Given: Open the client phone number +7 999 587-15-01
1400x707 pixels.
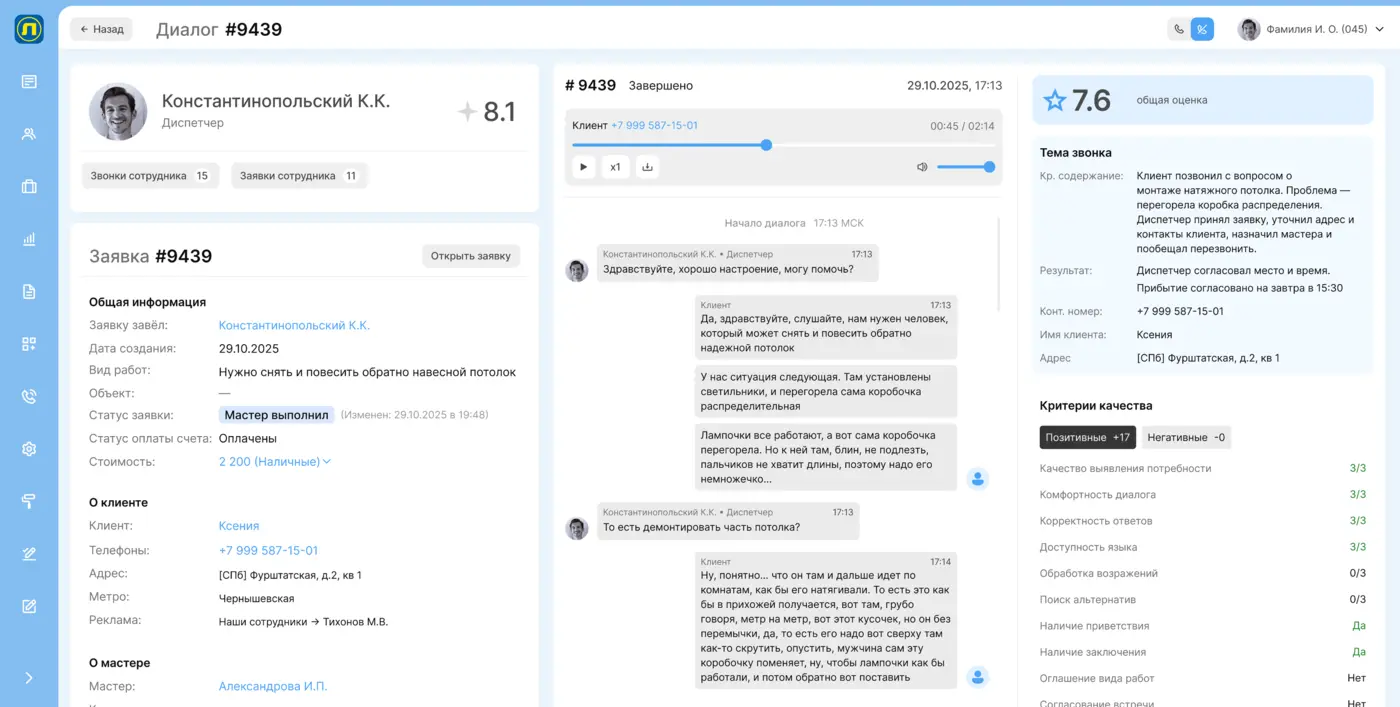Looking at the screenshot, I should point(268,550).
